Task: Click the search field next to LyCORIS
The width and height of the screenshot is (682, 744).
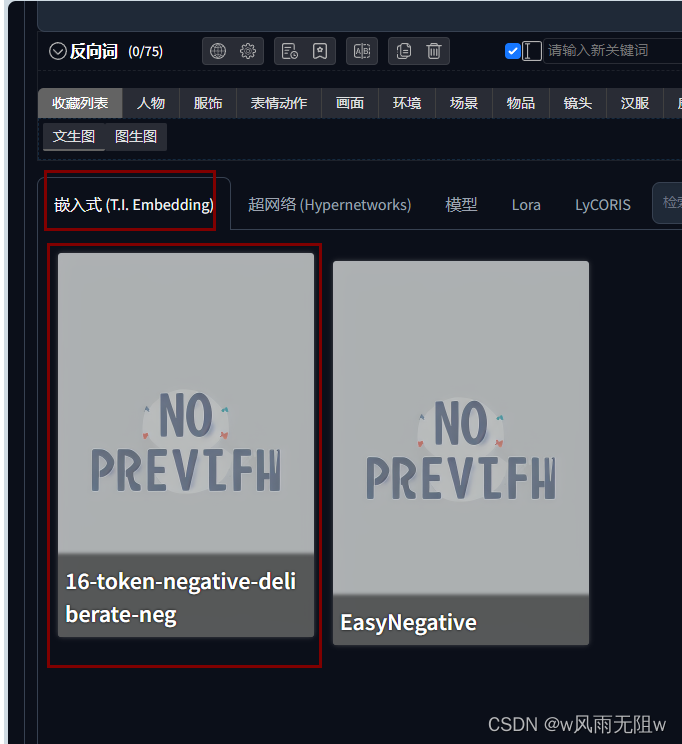Action: pos(667,203)
